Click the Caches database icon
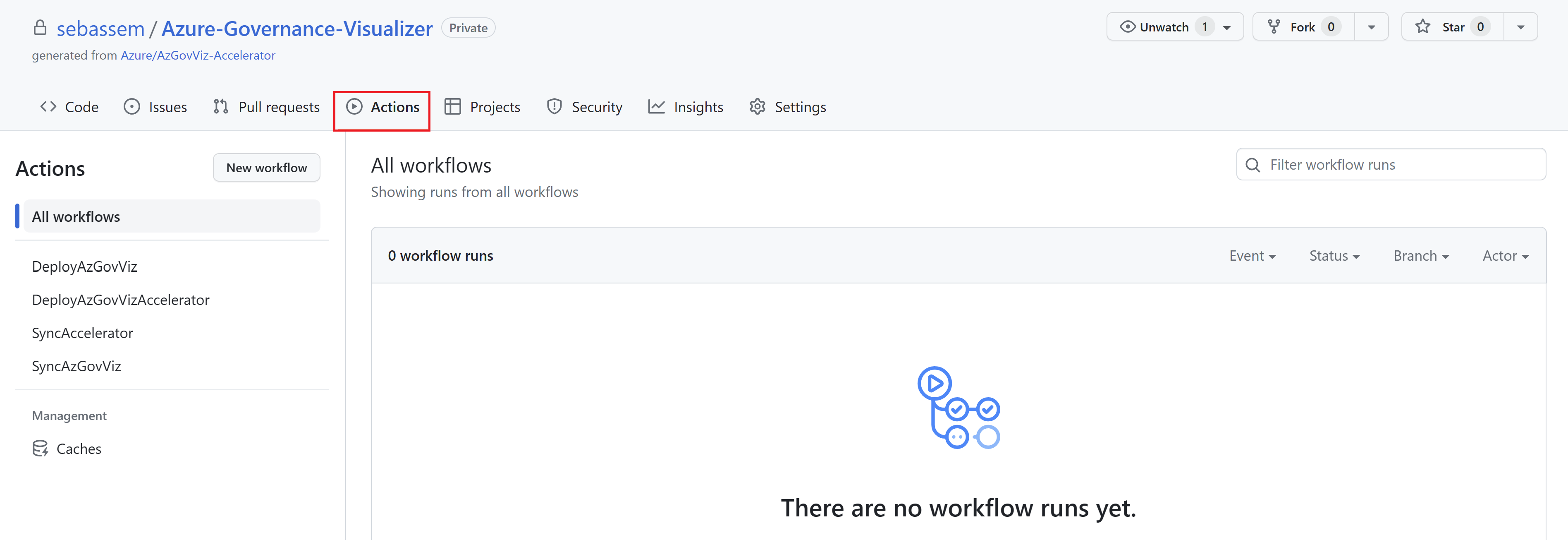 (40, 449)
